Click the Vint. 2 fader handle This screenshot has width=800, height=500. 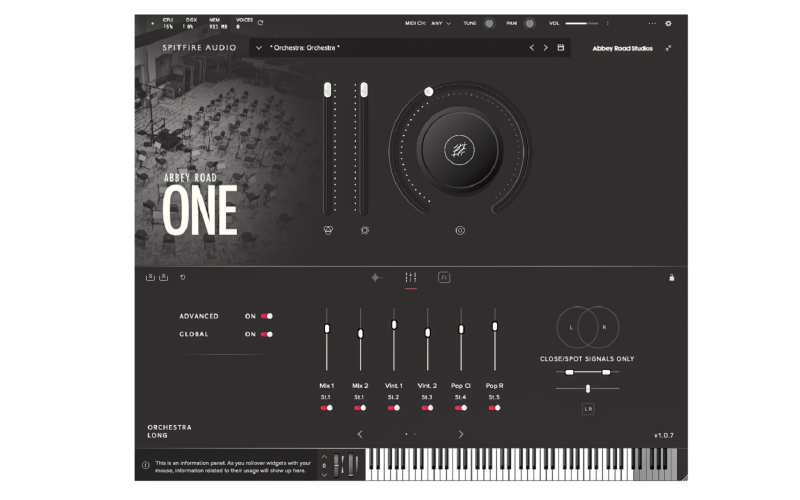tap(428, 333)
